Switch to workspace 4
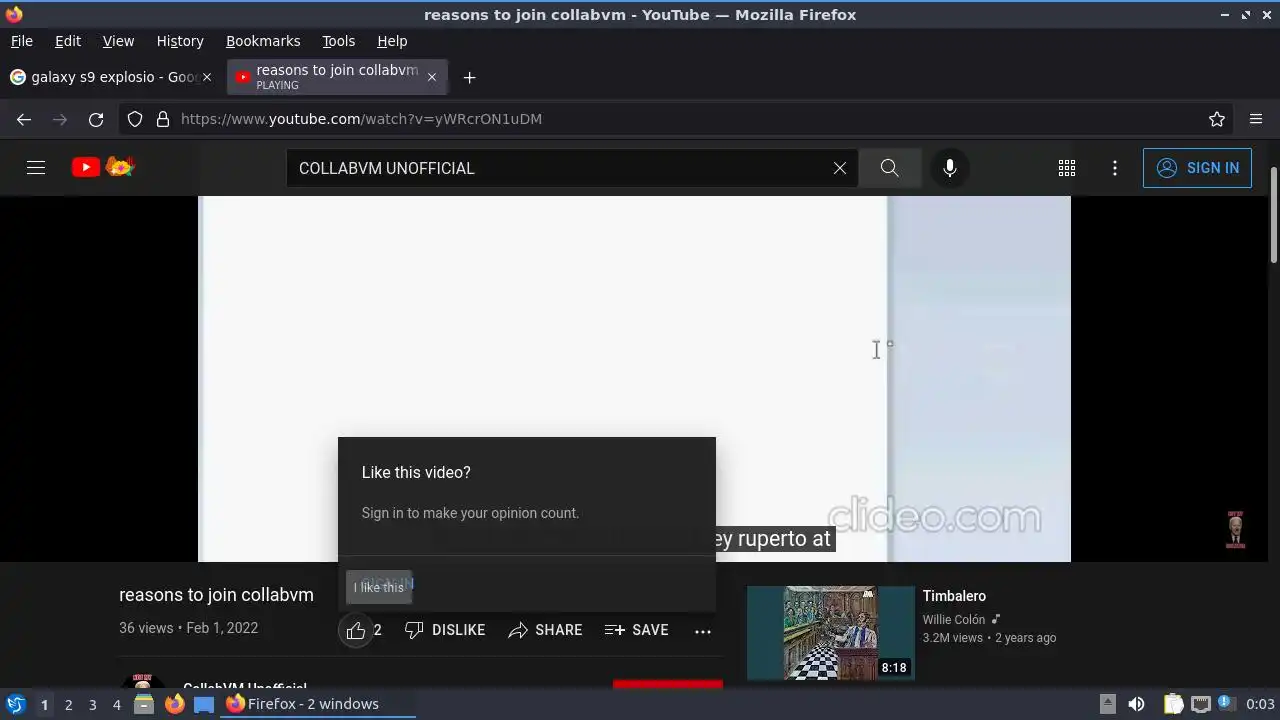Image resolution: width=1280 pixels, height=720 pixels. (x=116, y=704)
